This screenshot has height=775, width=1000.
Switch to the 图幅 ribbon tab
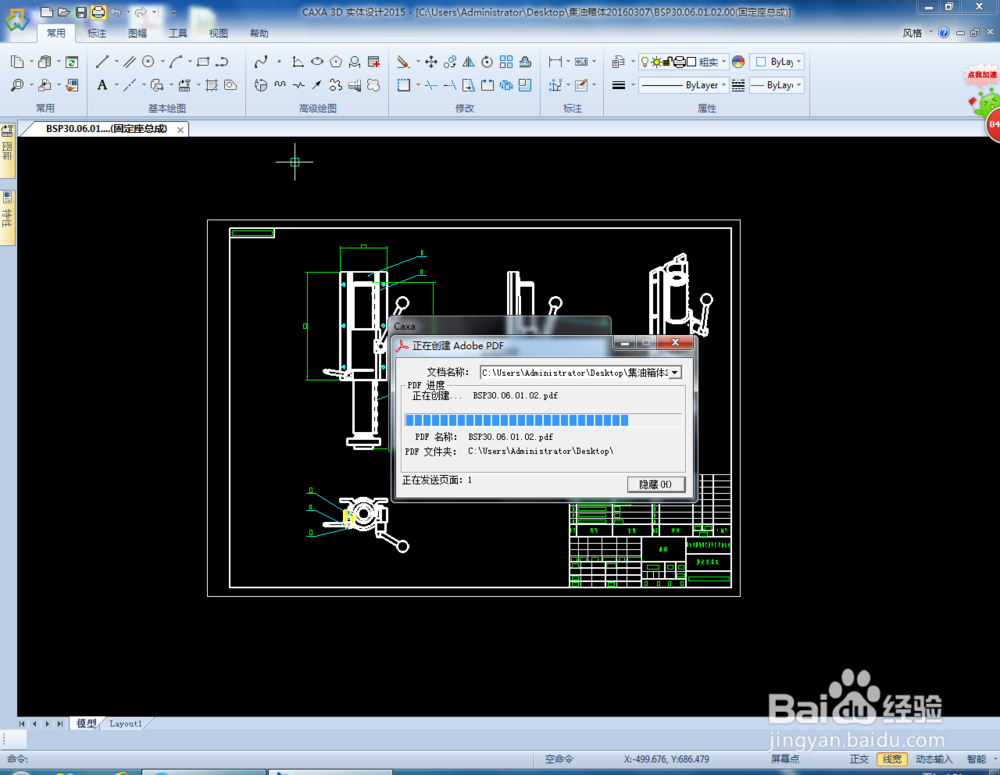point(137,33)
